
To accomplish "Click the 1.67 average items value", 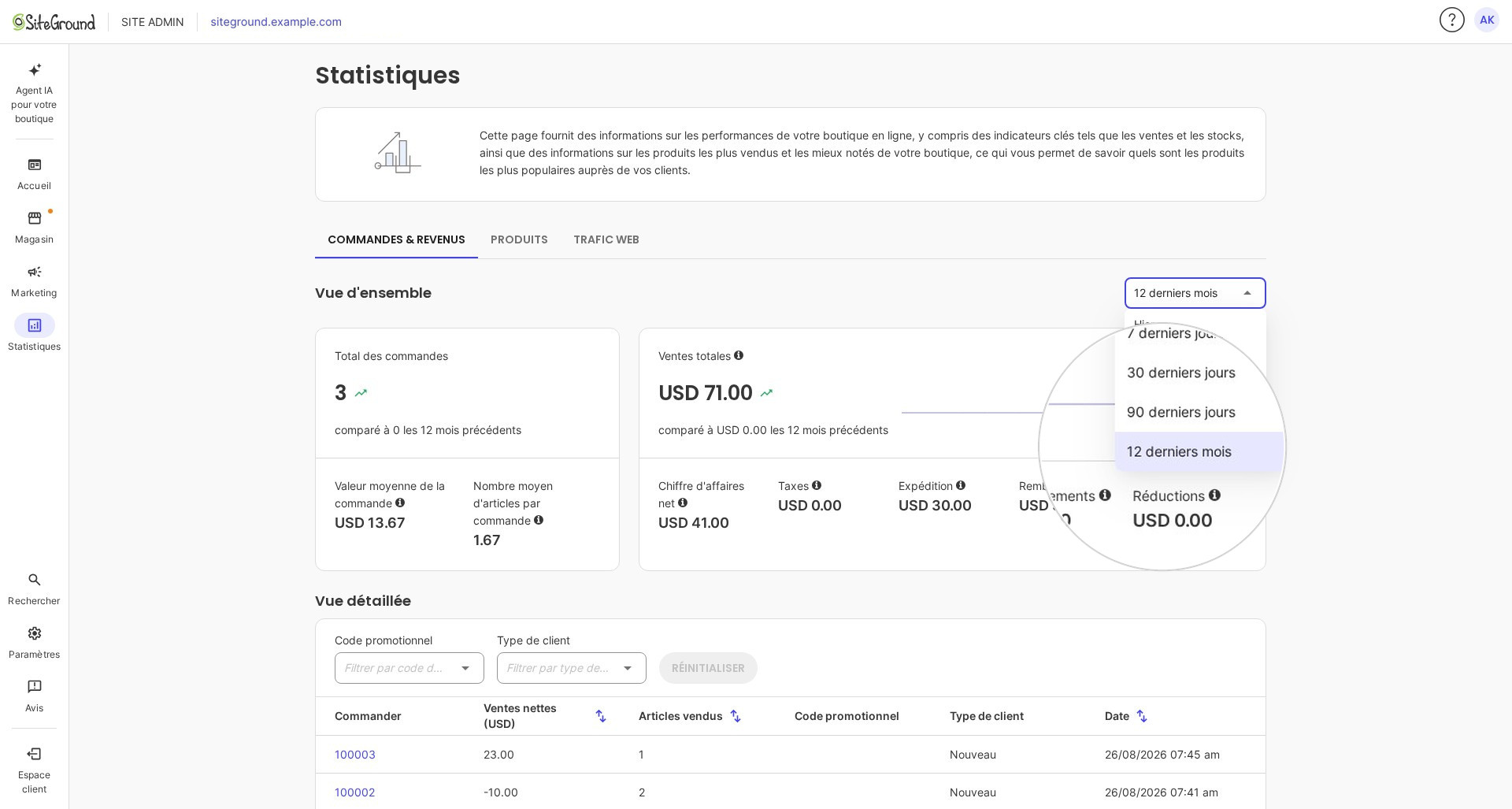I will click(487, 540).
